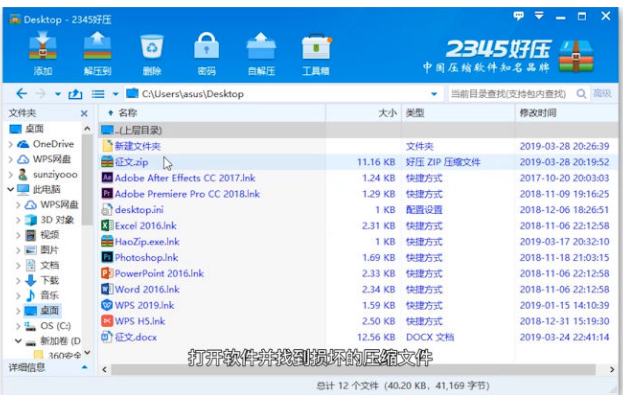This screenshot has height=405, width=623.
Task: Click the 添加 (Add) toolbar icon
Action: (43, 53)
